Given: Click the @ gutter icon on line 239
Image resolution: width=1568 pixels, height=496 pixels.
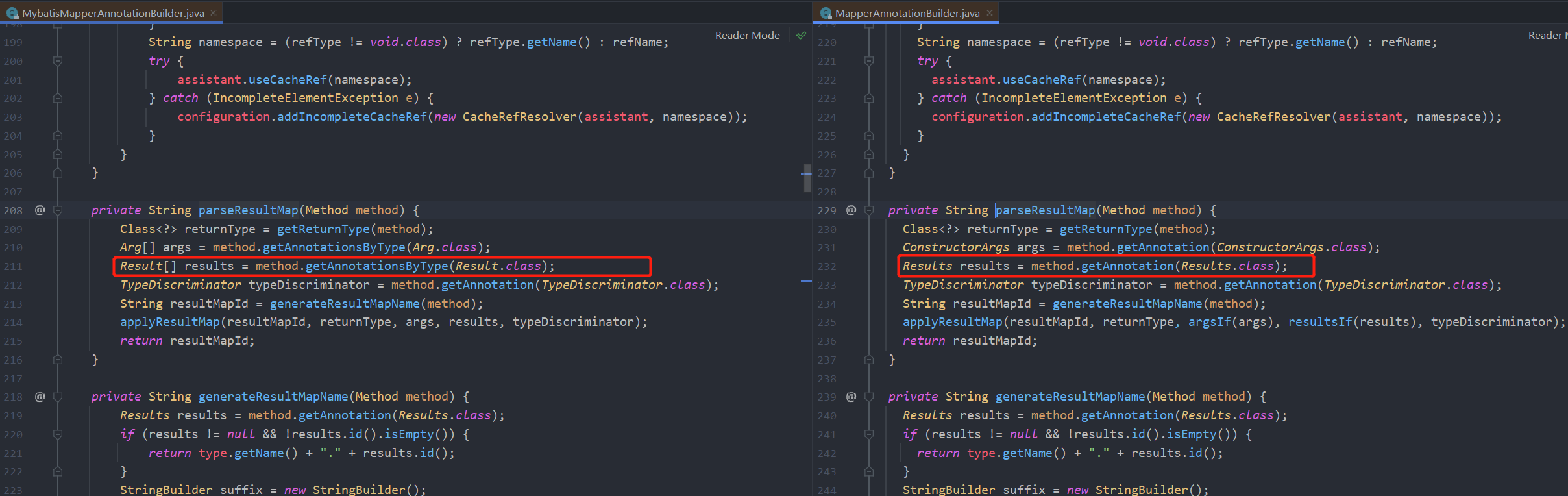Looking at the screenshot, I should pyautogui.click(x=851, y=397).
